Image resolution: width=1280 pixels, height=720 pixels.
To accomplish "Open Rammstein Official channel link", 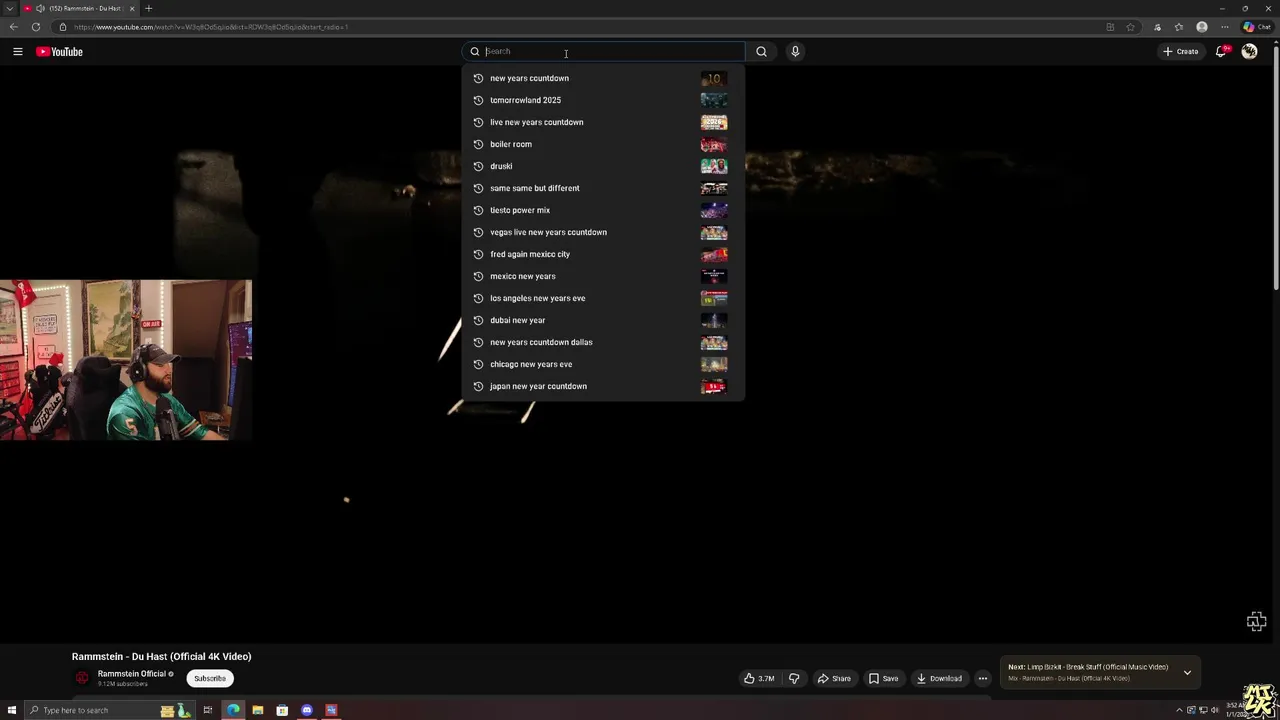I will pos(132,674).
